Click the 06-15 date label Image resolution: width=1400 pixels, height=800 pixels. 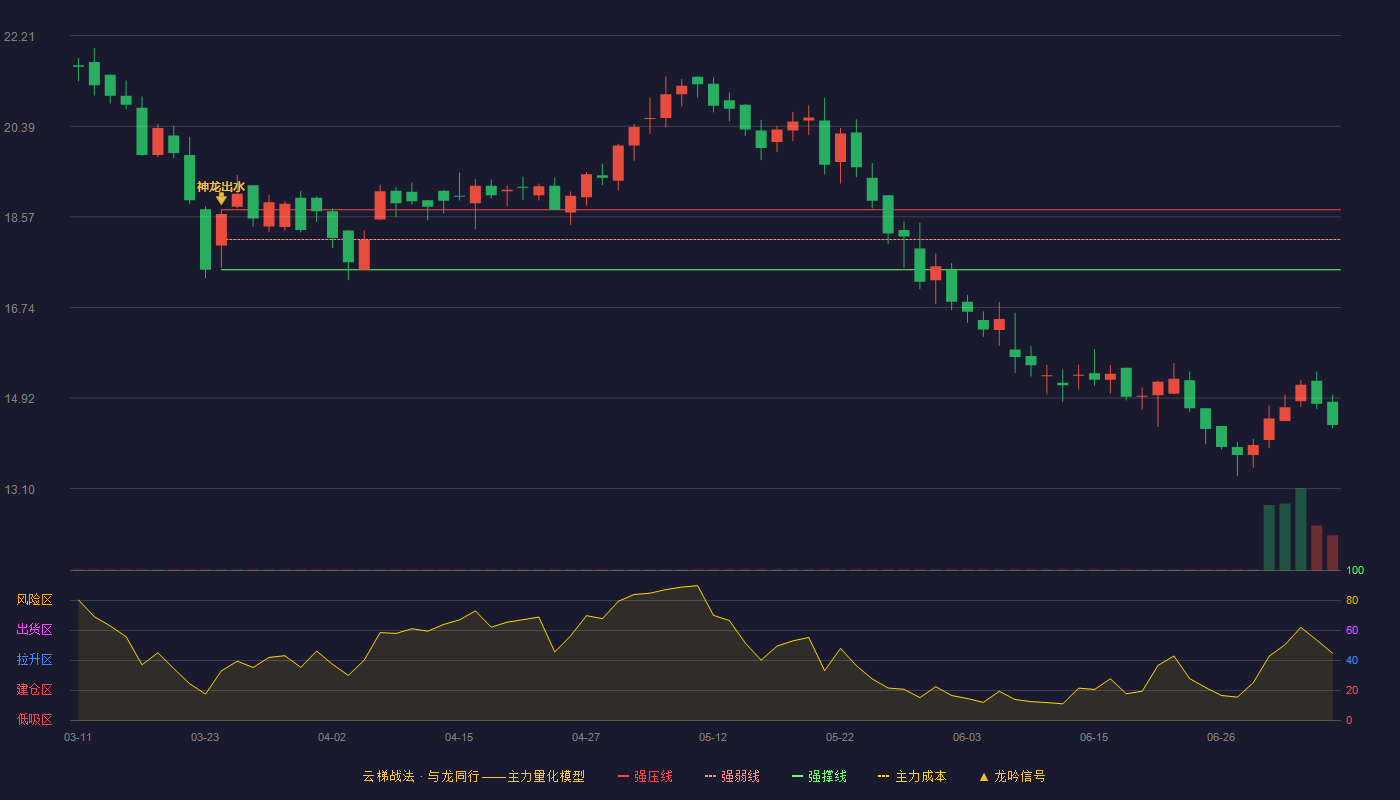(1094, 737)
